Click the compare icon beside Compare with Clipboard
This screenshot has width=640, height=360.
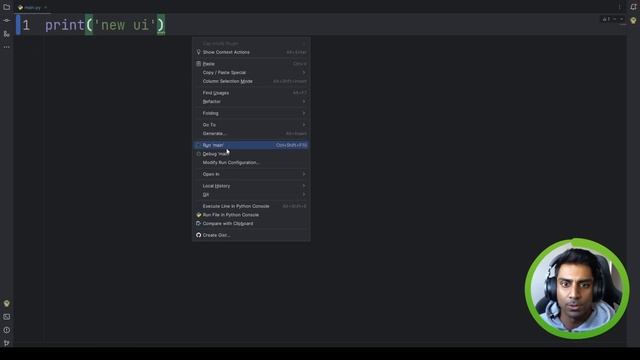(x=198, y=224)
